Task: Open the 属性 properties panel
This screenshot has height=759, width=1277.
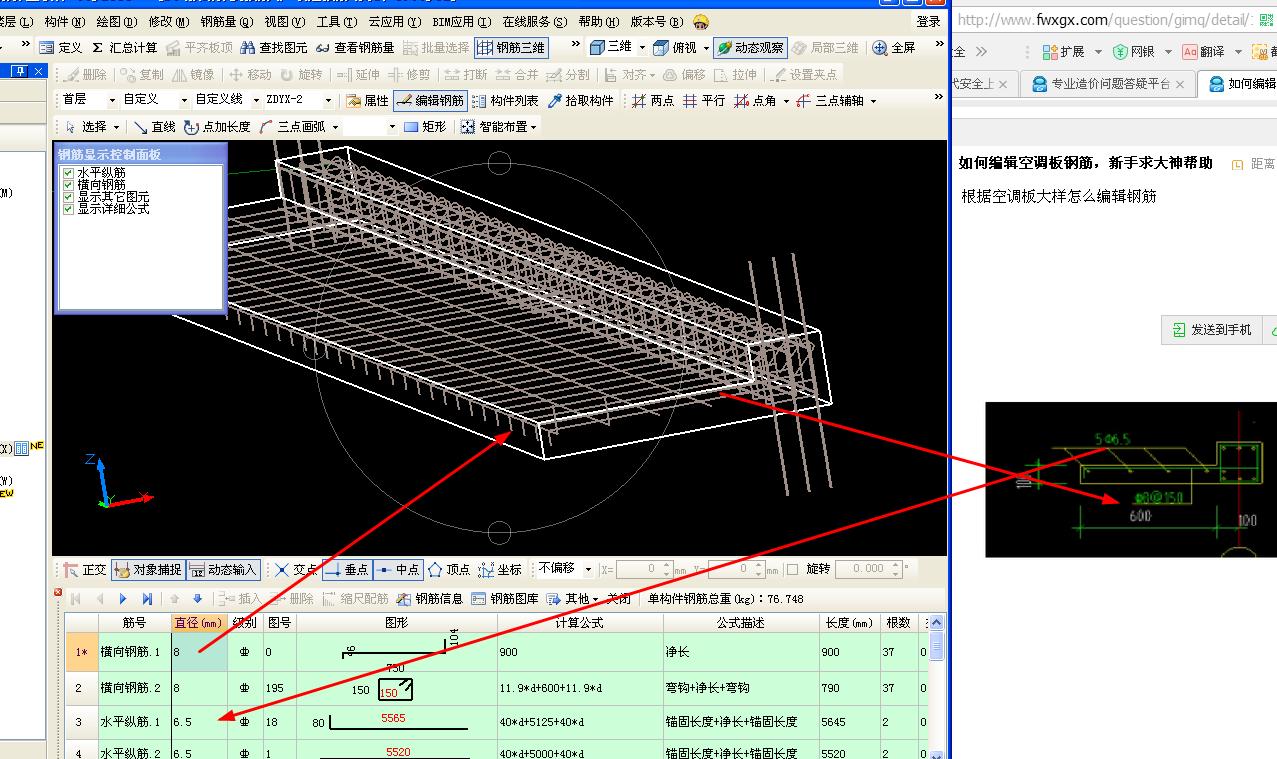Action: pyautogui.click(x=367, y=100)
